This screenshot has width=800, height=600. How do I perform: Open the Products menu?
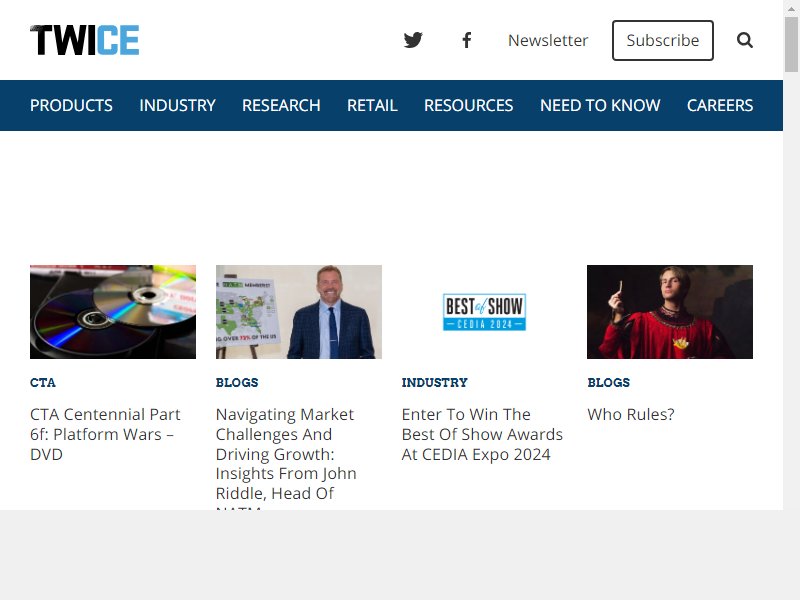pyautogui.click(x=71, y=105)
